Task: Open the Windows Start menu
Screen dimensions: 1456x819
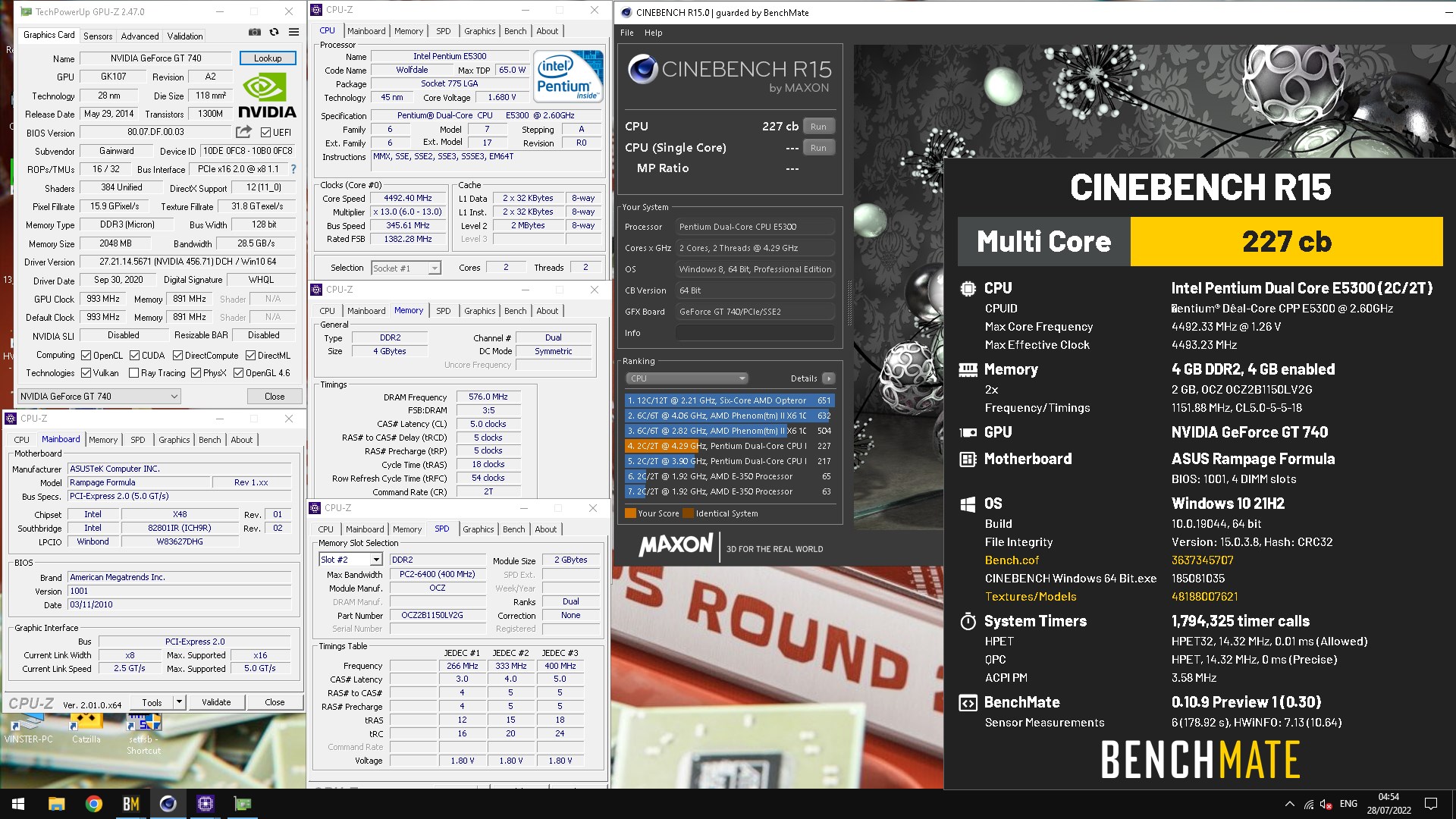Action: click(x=18, y=804)
